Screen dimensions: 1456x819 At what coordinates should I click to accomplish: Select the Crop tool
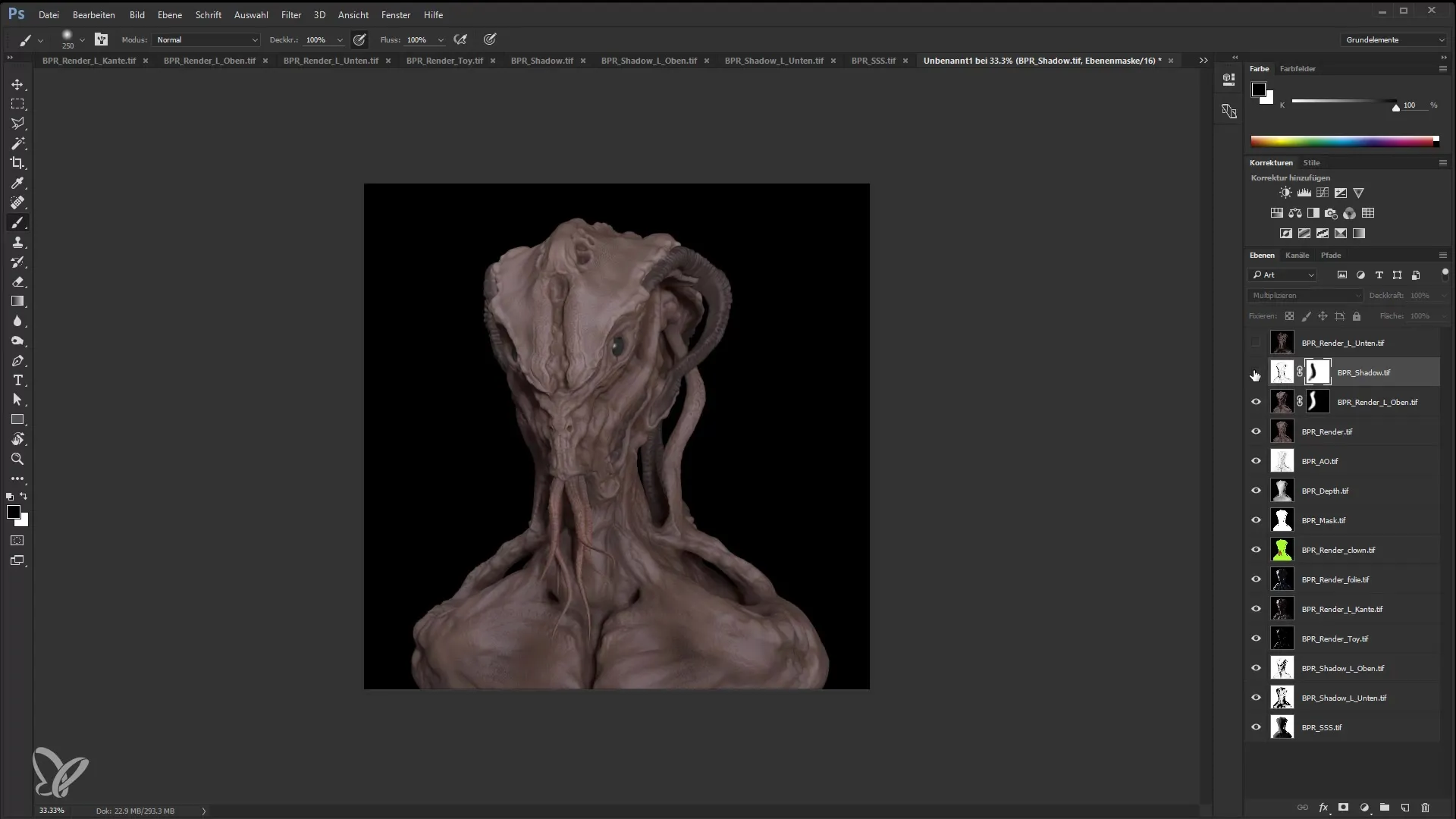(x=17, y=163)
